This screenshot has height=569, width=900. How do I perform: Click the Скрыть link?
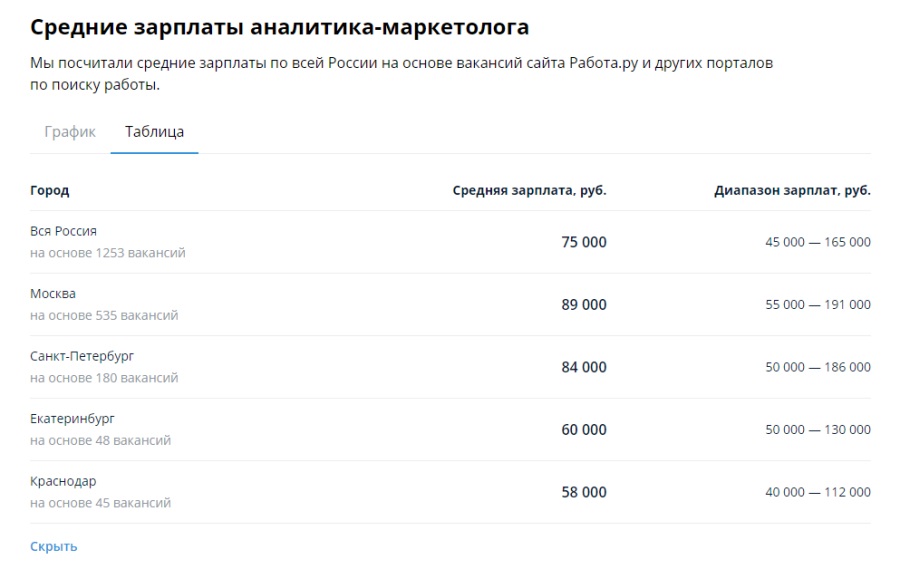54,546
